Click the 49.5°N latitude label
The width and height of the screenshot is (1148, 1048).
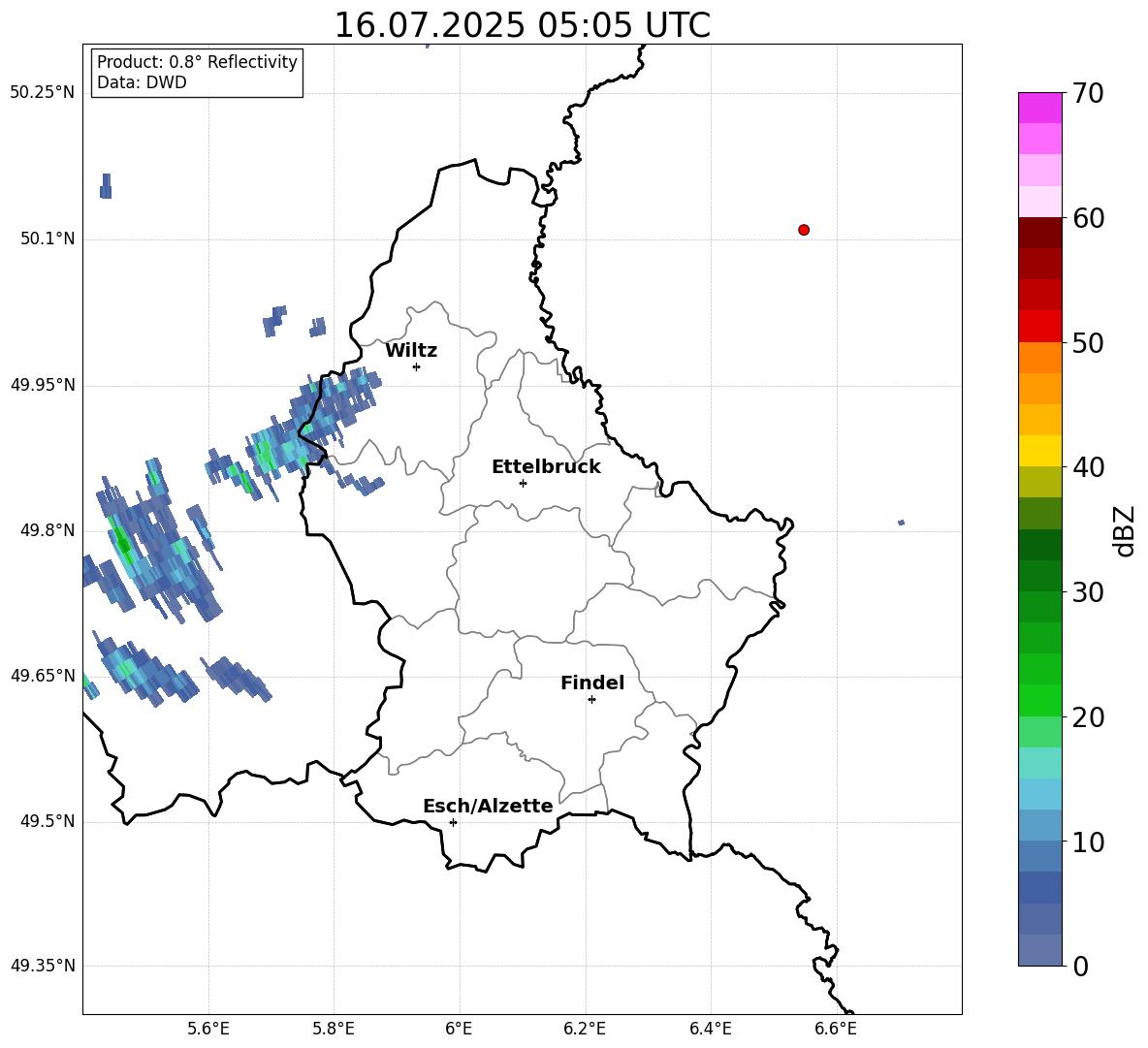point(48,821)
